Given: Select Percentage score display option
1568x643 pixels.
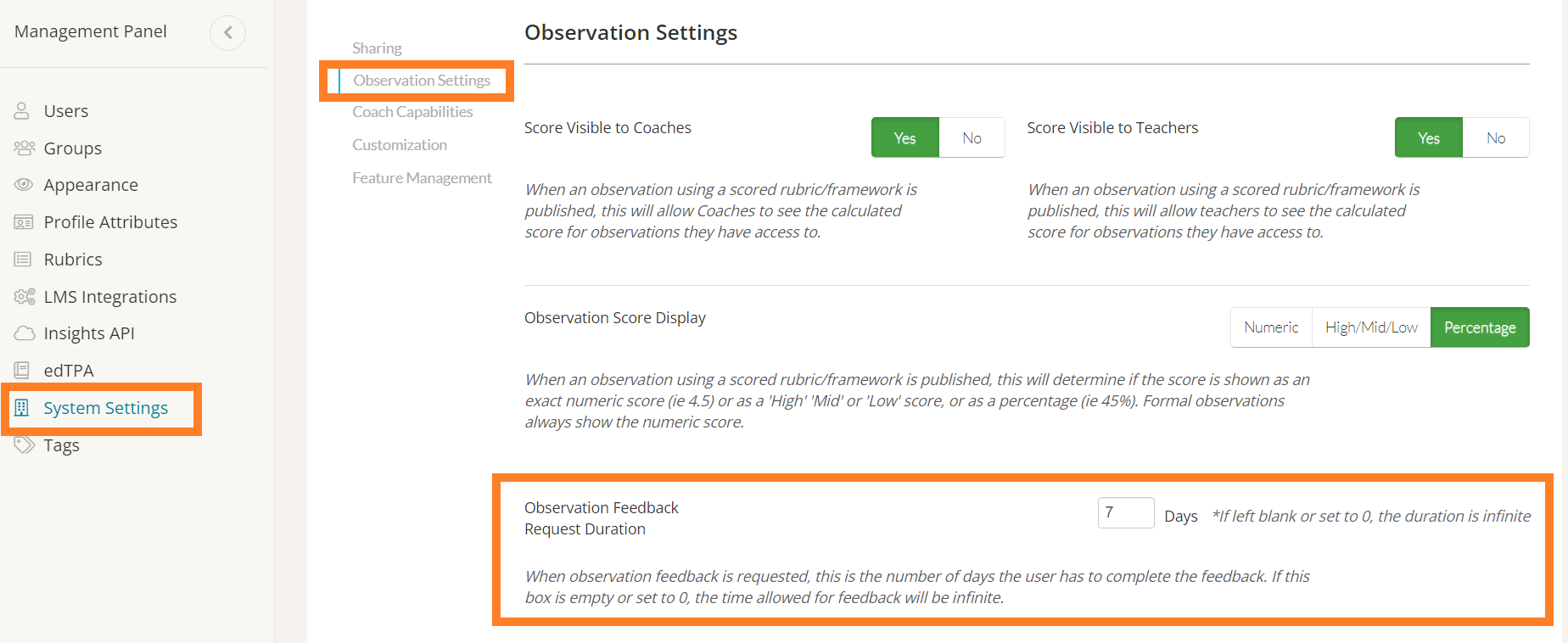Looking at the screenshot, I should 1480,327.
